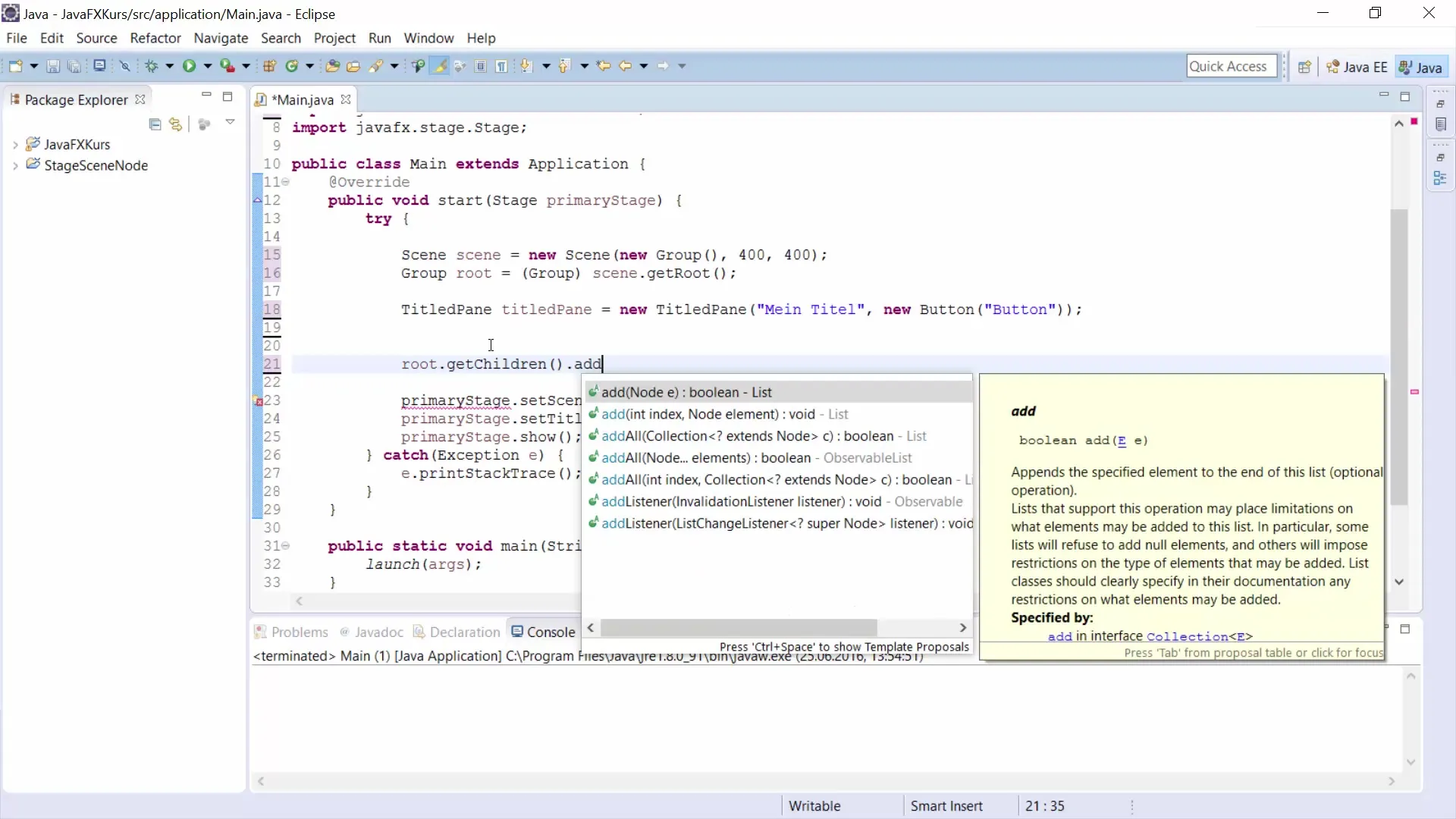The width and height of the screenshot is (1456, 819).
Task: Open the Source menu
Action: tap(96, 38)
